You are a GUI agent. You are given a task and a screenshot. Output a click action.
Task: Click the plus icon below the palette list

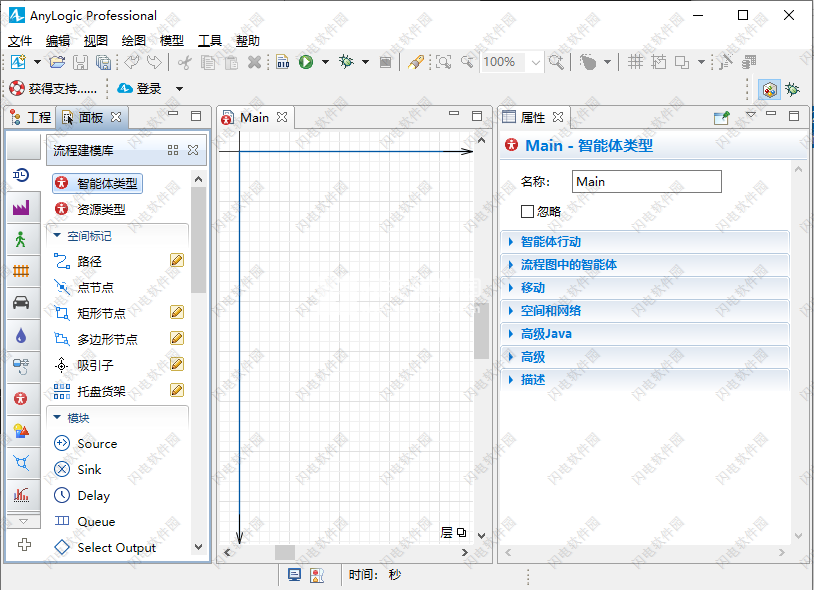coord(24,544)
